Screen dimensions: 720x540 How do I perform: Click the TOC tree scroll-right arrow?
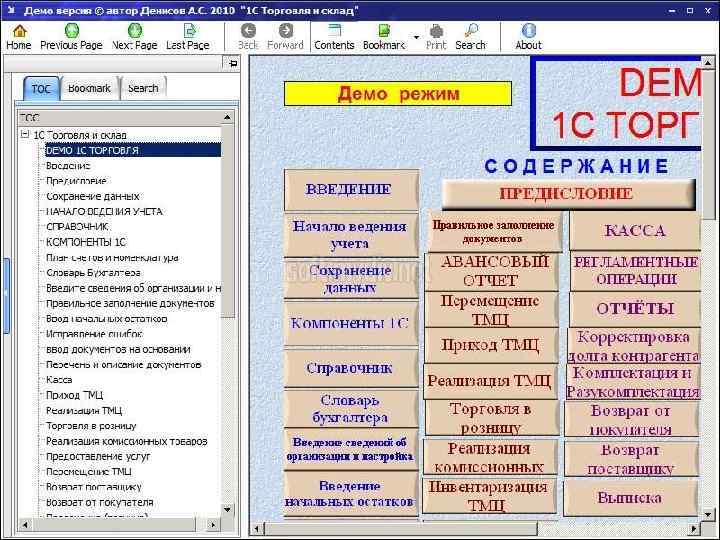(213, 524)
